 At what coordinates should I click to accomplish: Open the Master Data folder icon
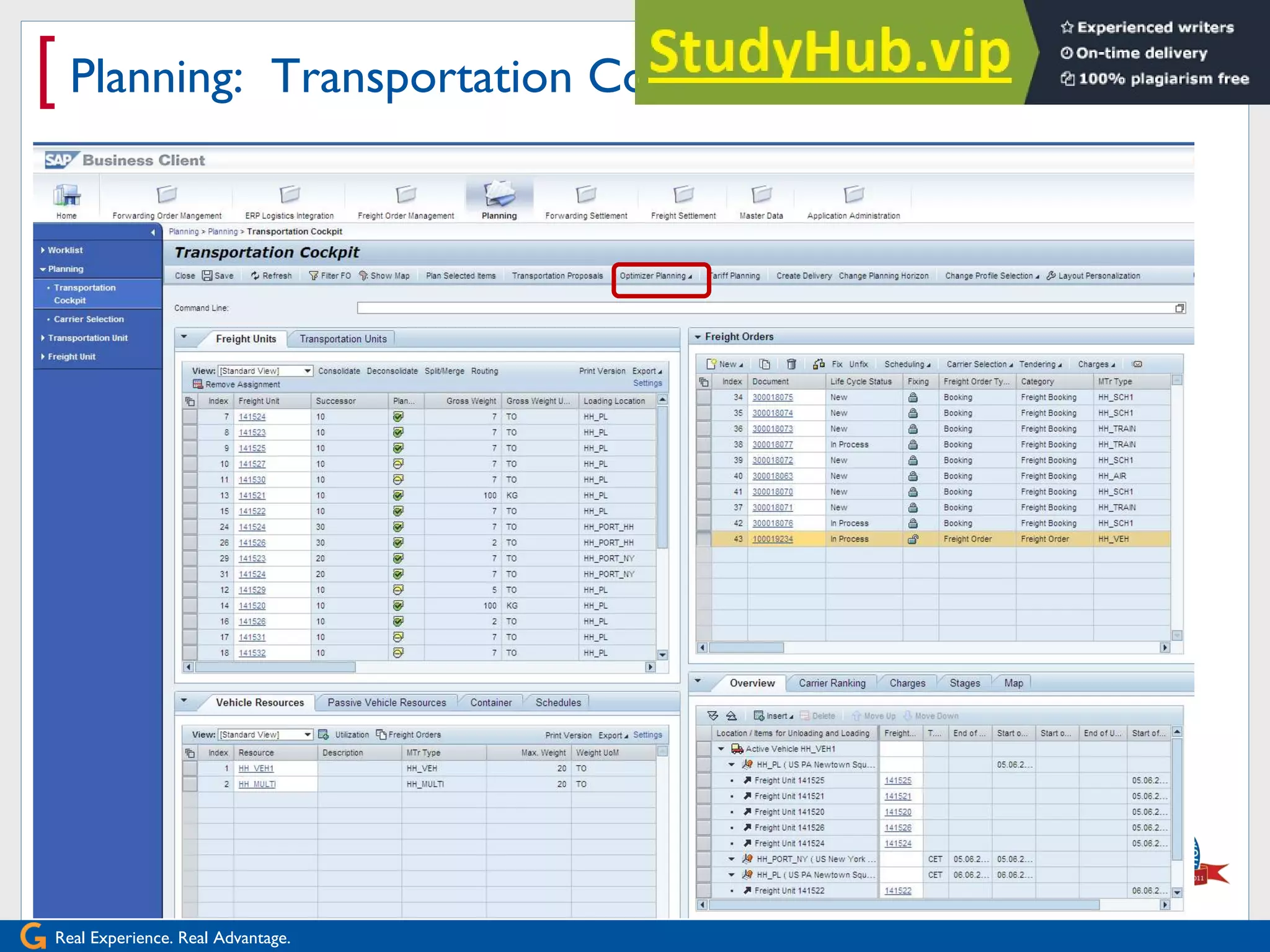[761, 195]
